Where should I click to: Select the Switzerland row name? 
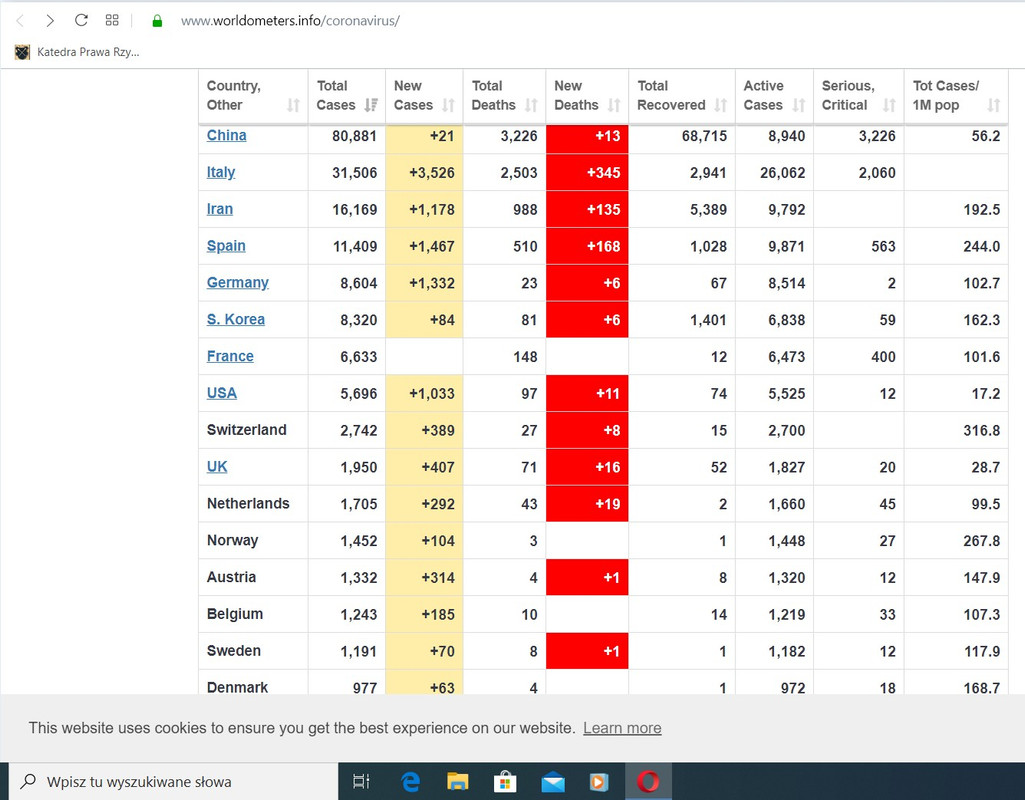point(246,429)
